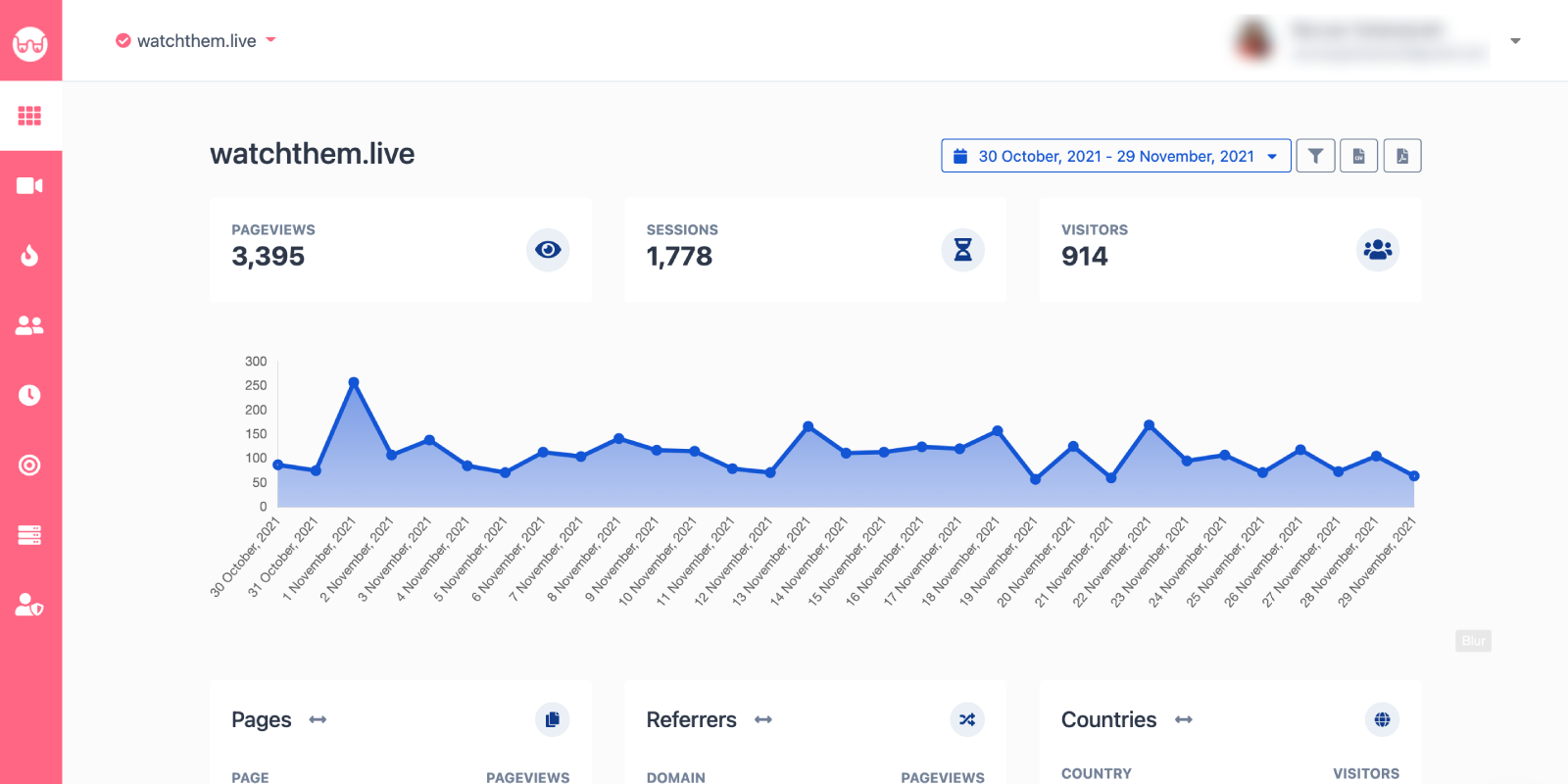
Task: Click the 18 November, 2021 data point
Action: (998, 430)
